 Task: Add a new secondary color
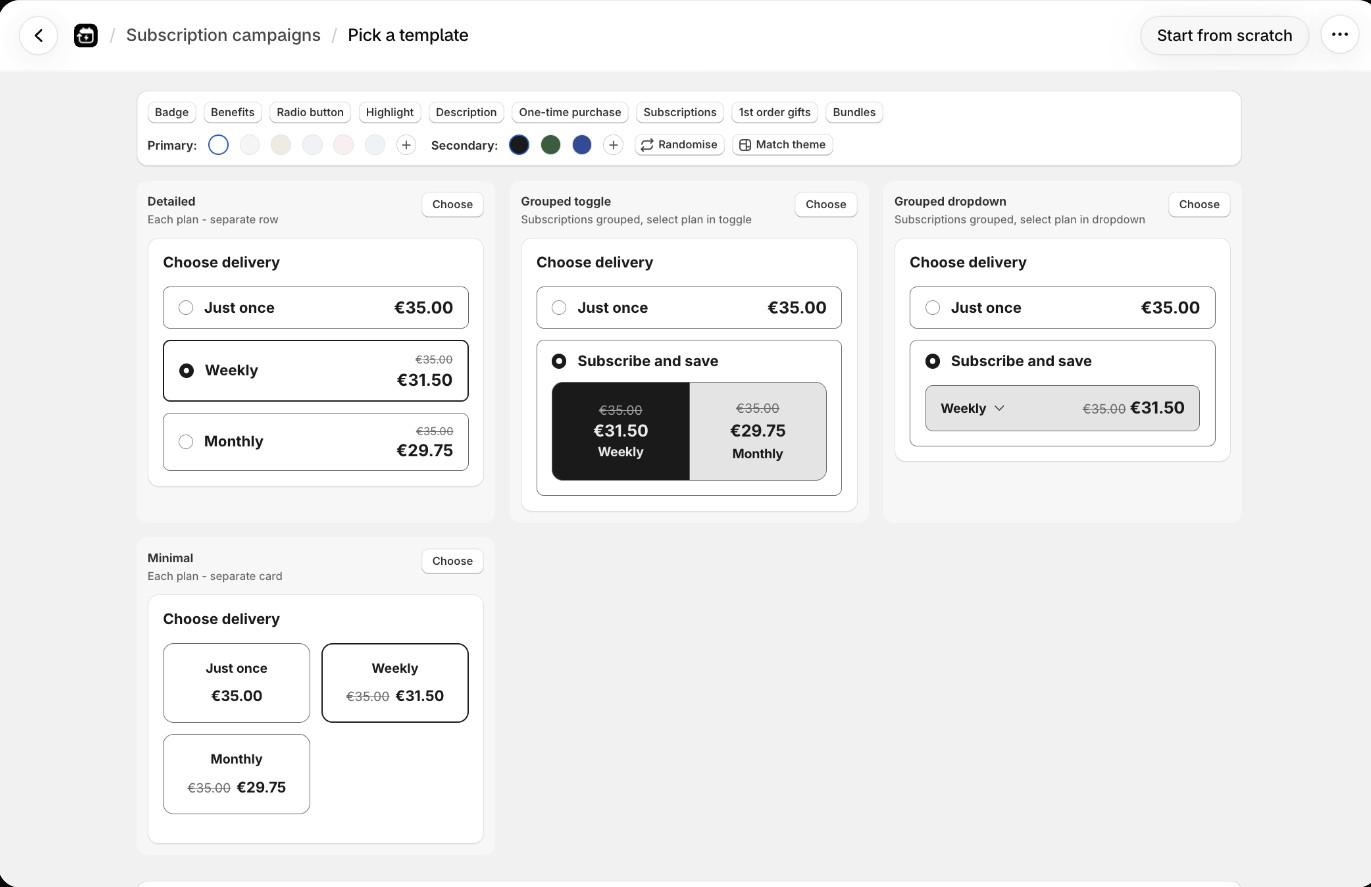(x=613, y=145)
